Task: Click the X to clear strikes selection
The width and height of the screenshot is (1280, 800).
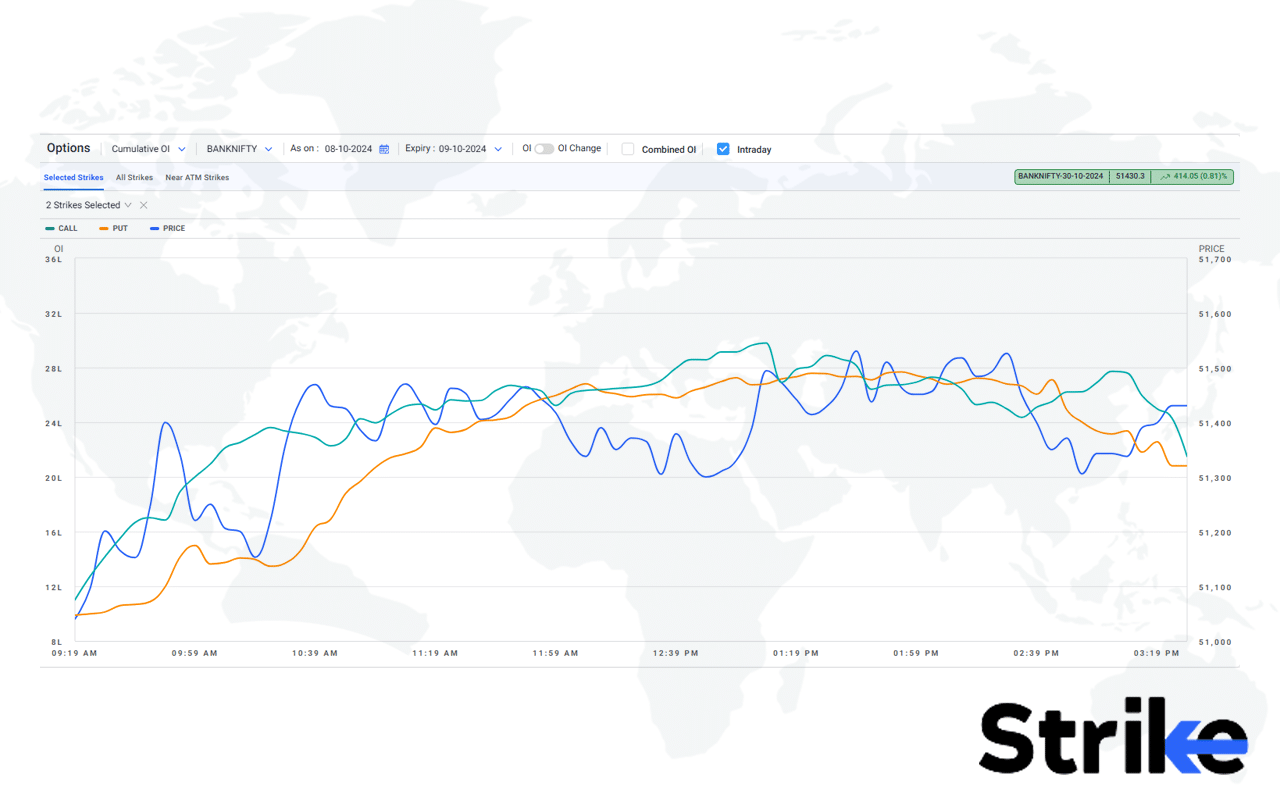Action: pos(143,204)
